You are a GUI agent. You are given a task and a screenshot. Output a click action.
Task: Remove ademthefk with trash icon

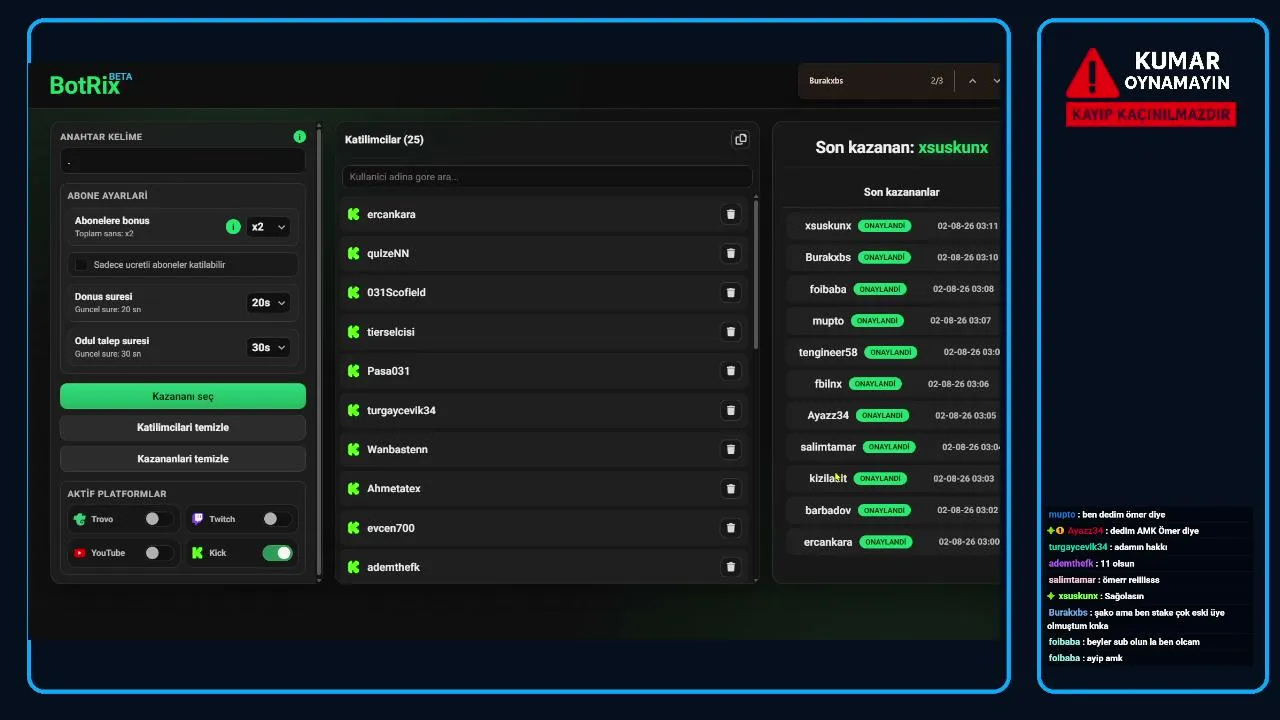coord(730,567)
